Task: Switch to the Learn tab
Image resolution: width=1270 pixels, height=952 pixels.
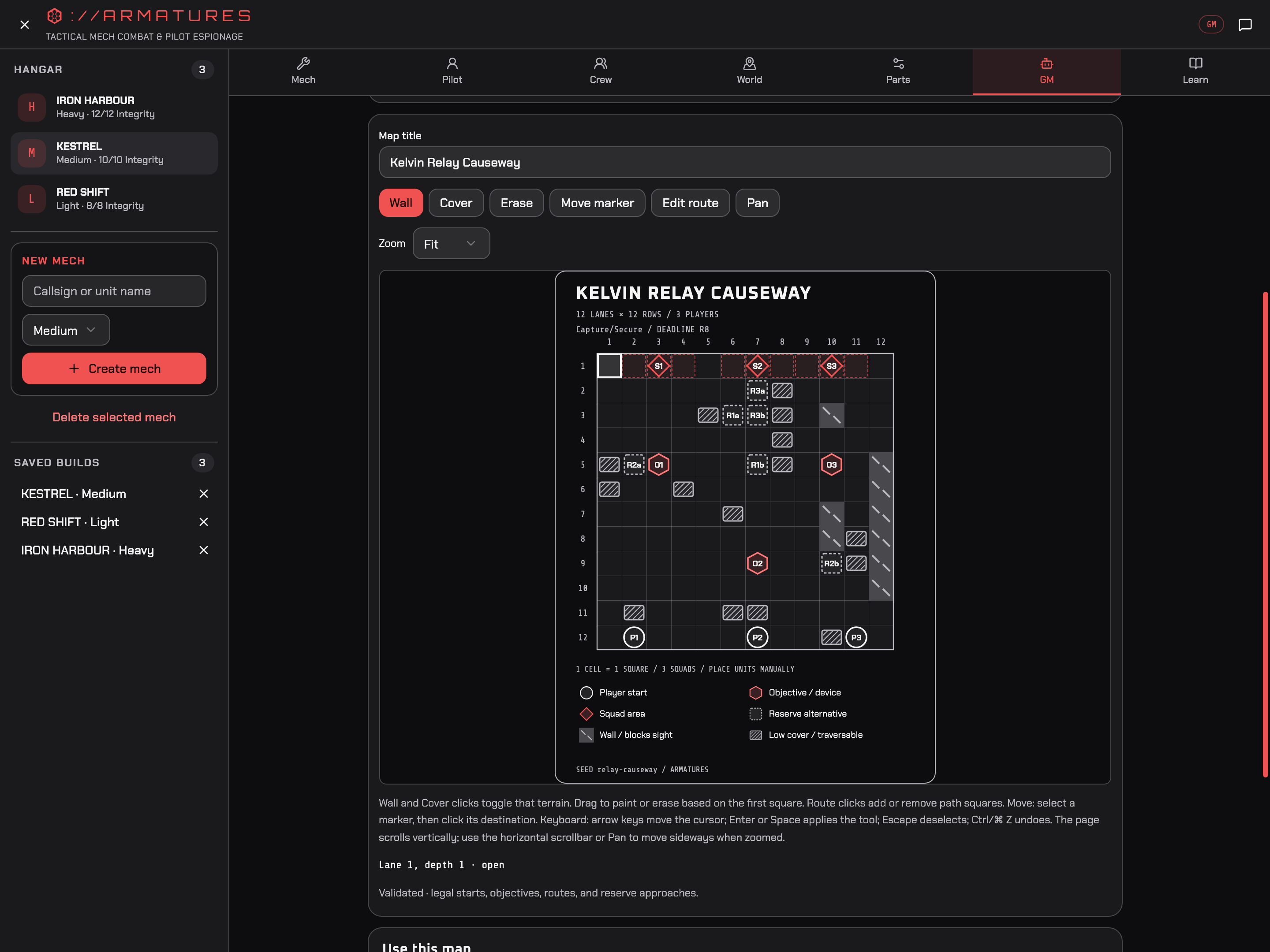Action: point(1195,71)
